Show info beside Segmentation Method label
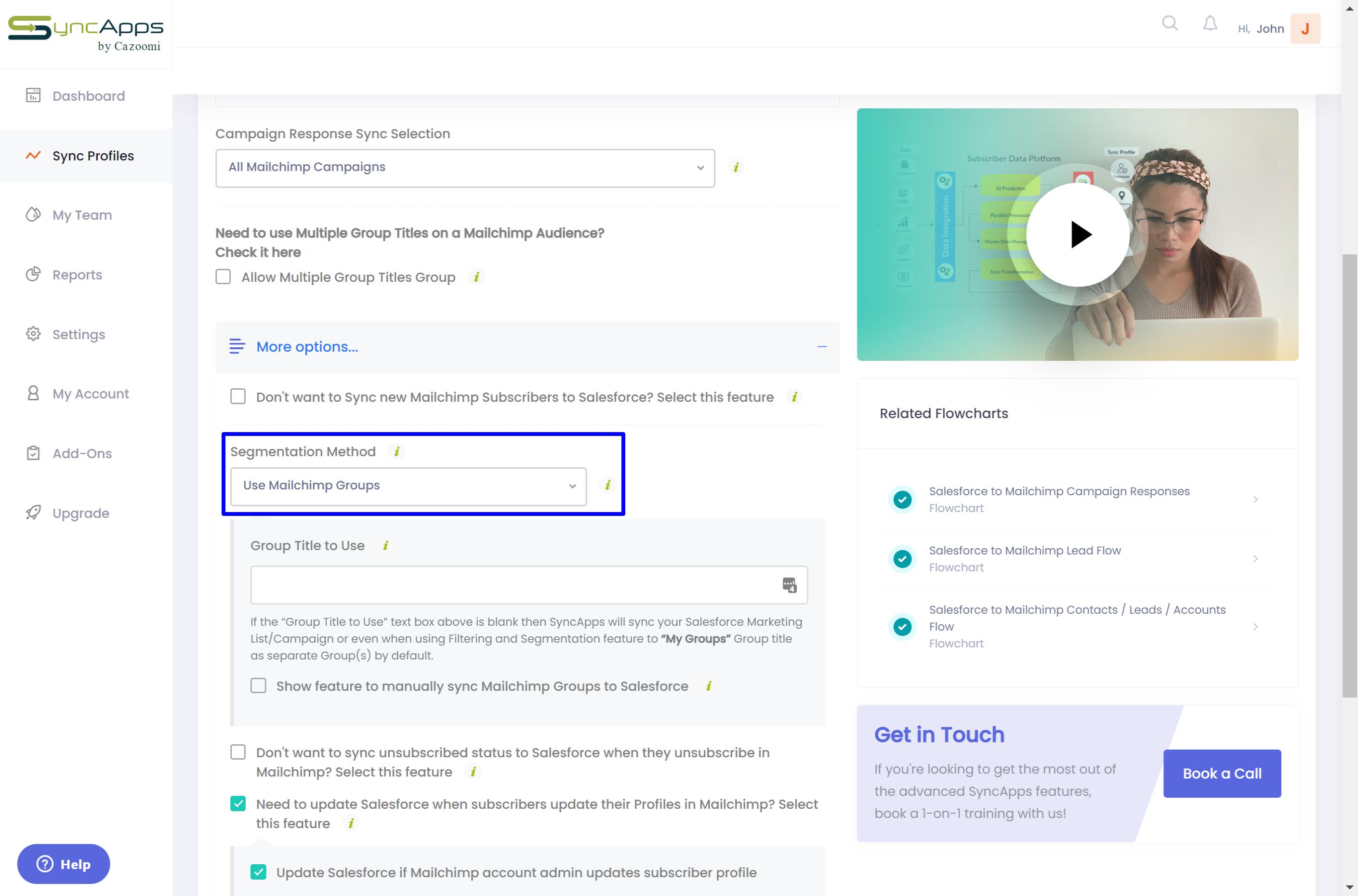 pos(396,451)
